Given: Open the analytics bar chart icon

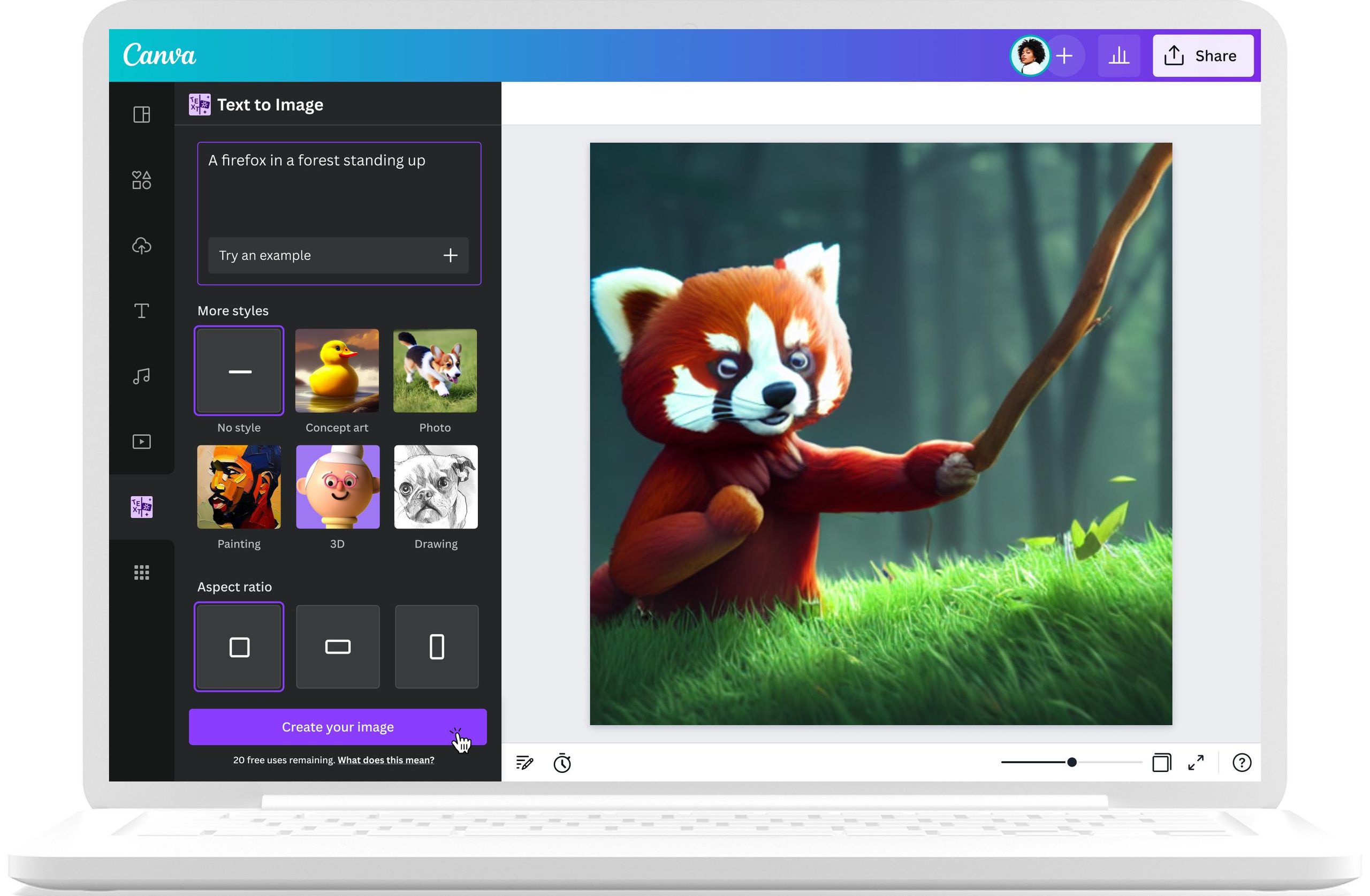Looking at the screenshot, I should tap(1119, 56).
